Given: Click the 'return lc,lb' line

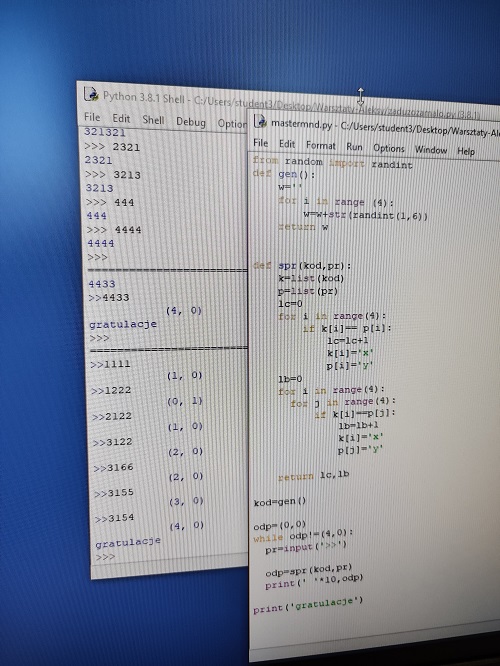Looking at the screenshot, I should click(x=314, y=476).
